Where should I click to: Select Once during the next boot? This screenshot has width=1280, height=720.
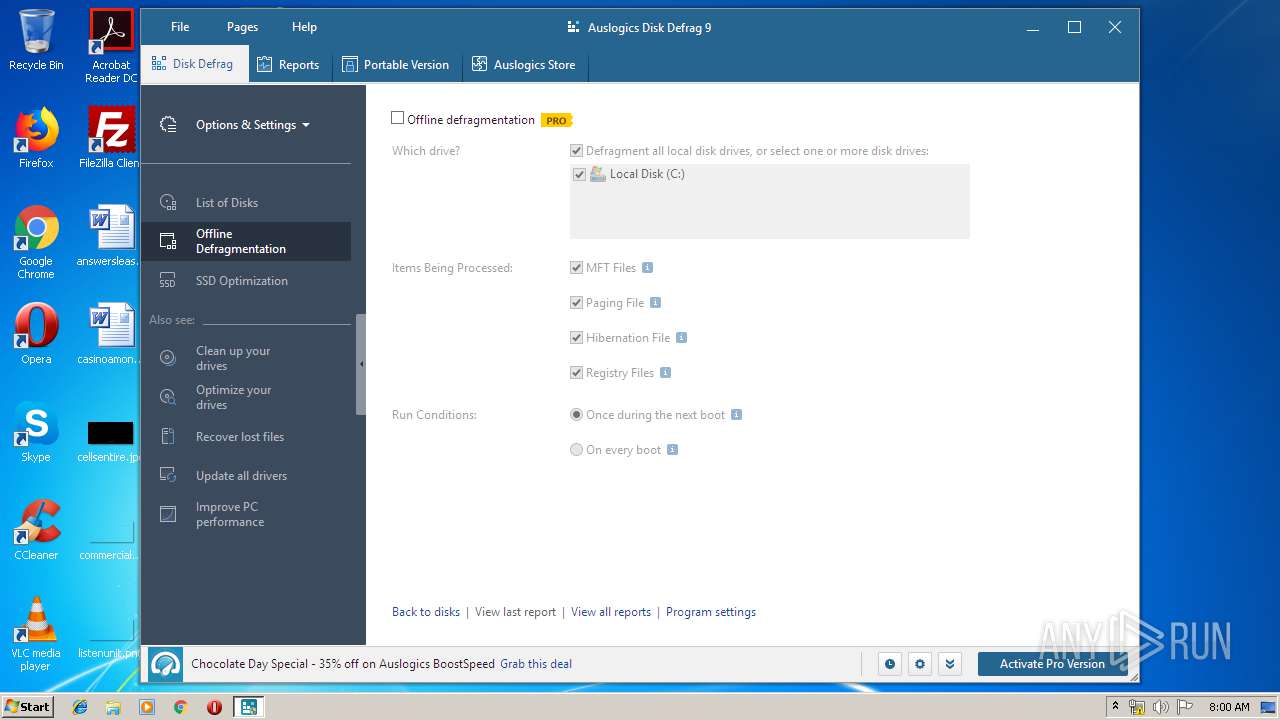tap(576, 415)
